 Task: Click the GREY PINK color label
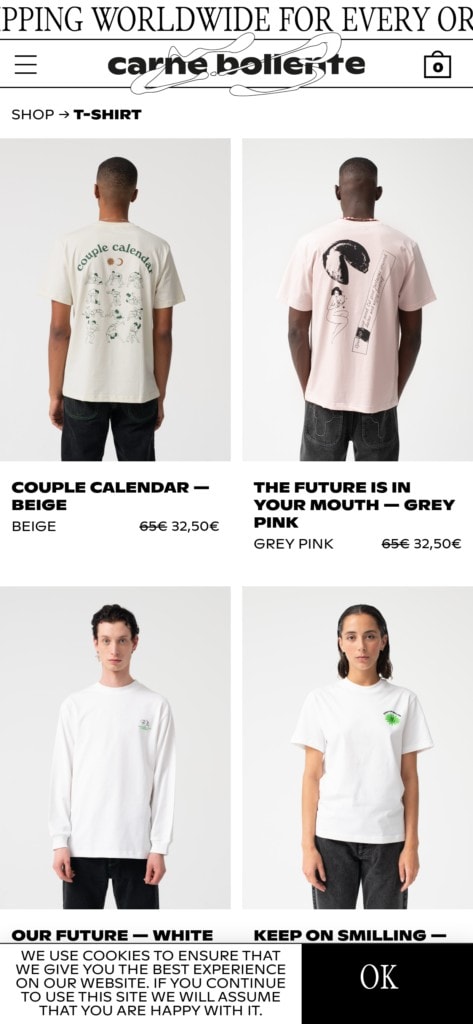coord(293,544)
